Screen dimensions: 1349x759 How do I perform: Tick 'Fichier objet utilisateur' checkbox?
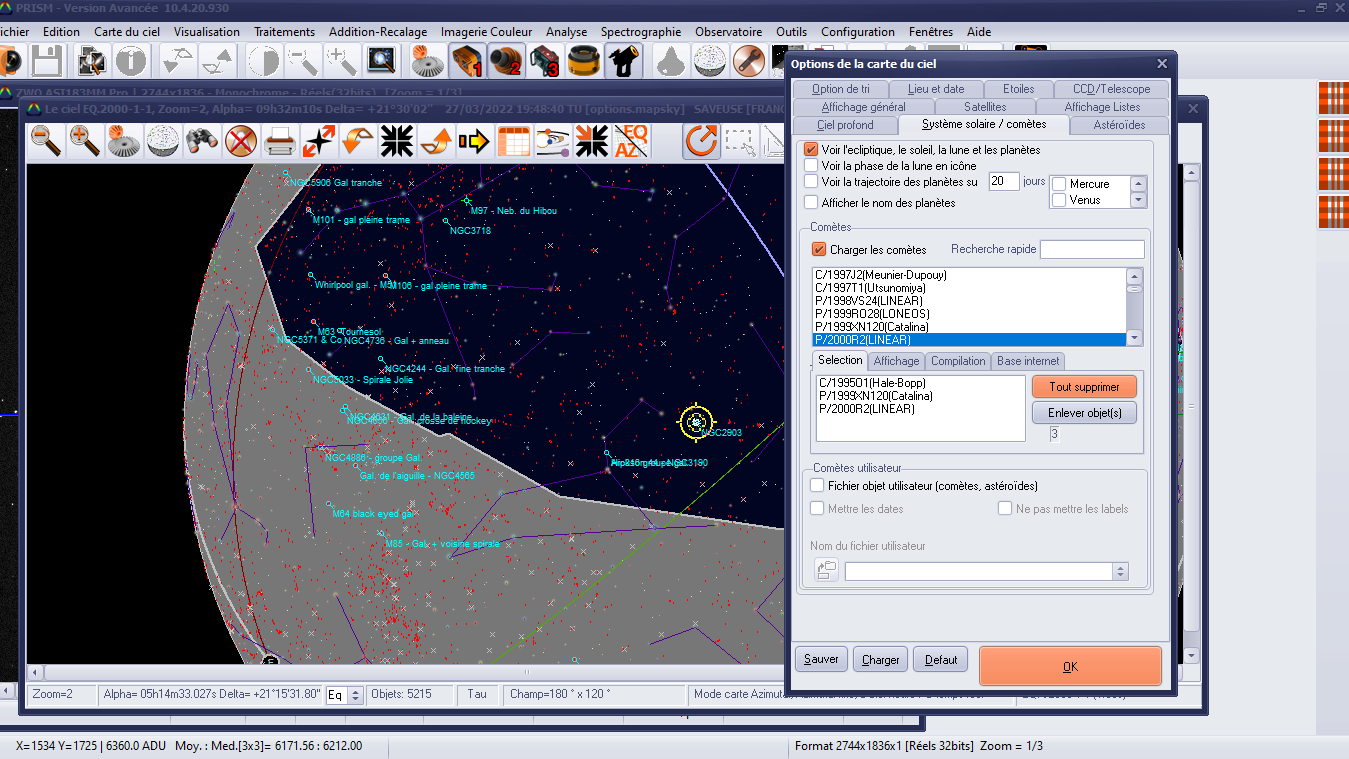[x=817, y=485]
